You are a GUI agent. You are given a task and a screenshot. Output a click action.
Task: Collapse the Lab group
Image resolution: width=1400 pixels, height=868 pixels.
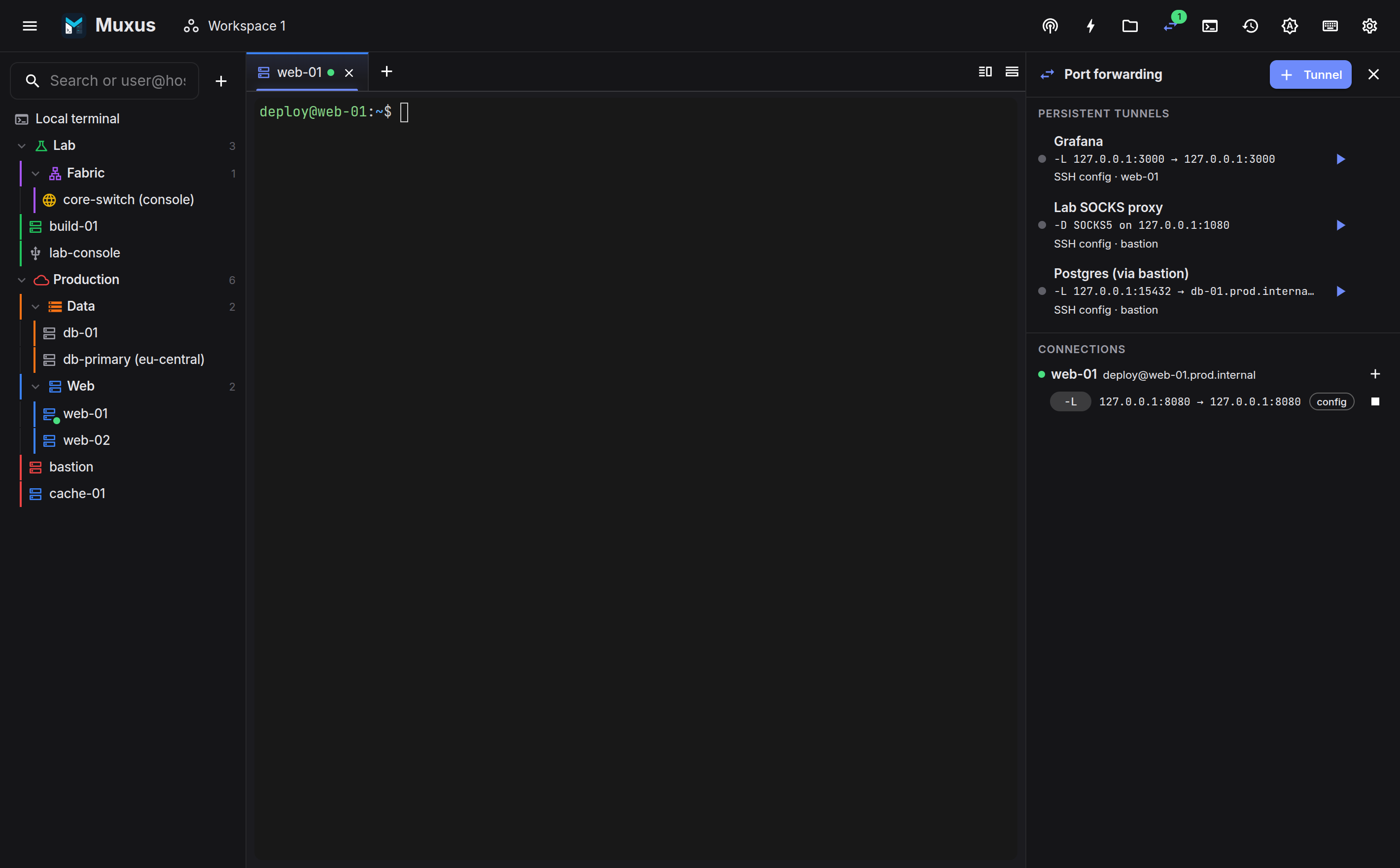point(22,146)
